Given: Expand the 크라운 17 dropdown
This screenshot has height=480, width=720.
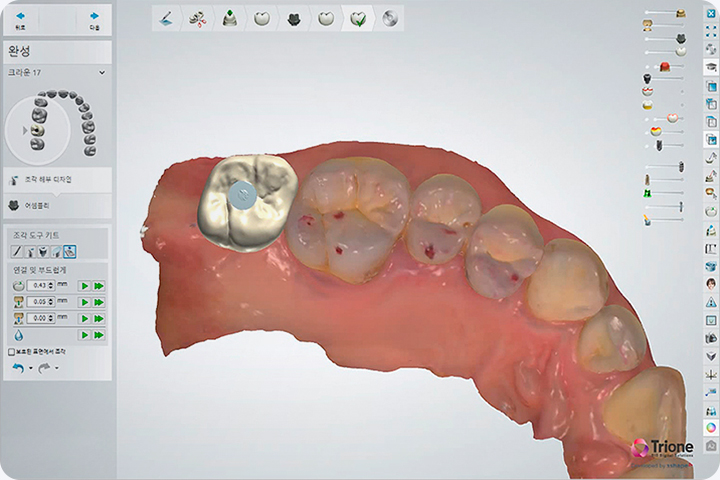Looking at the screenshot, I should tap(102, 73).
